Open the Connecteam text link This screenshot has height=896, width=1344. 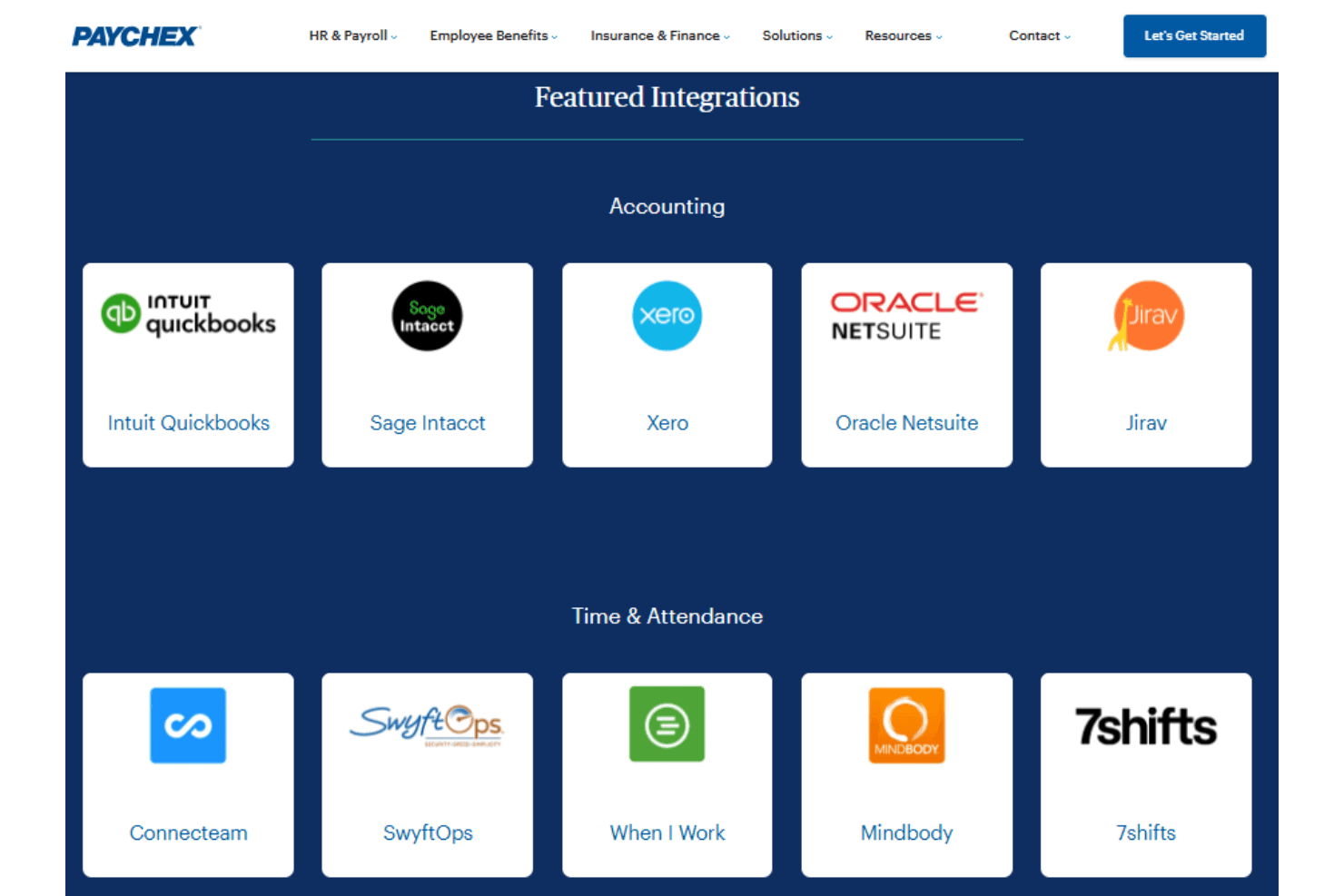188,833
